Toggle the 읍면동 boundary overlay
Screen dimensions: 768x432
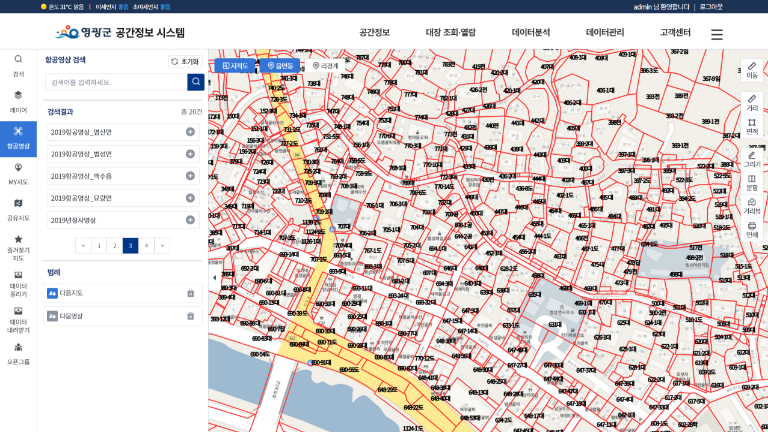point(280,66)
